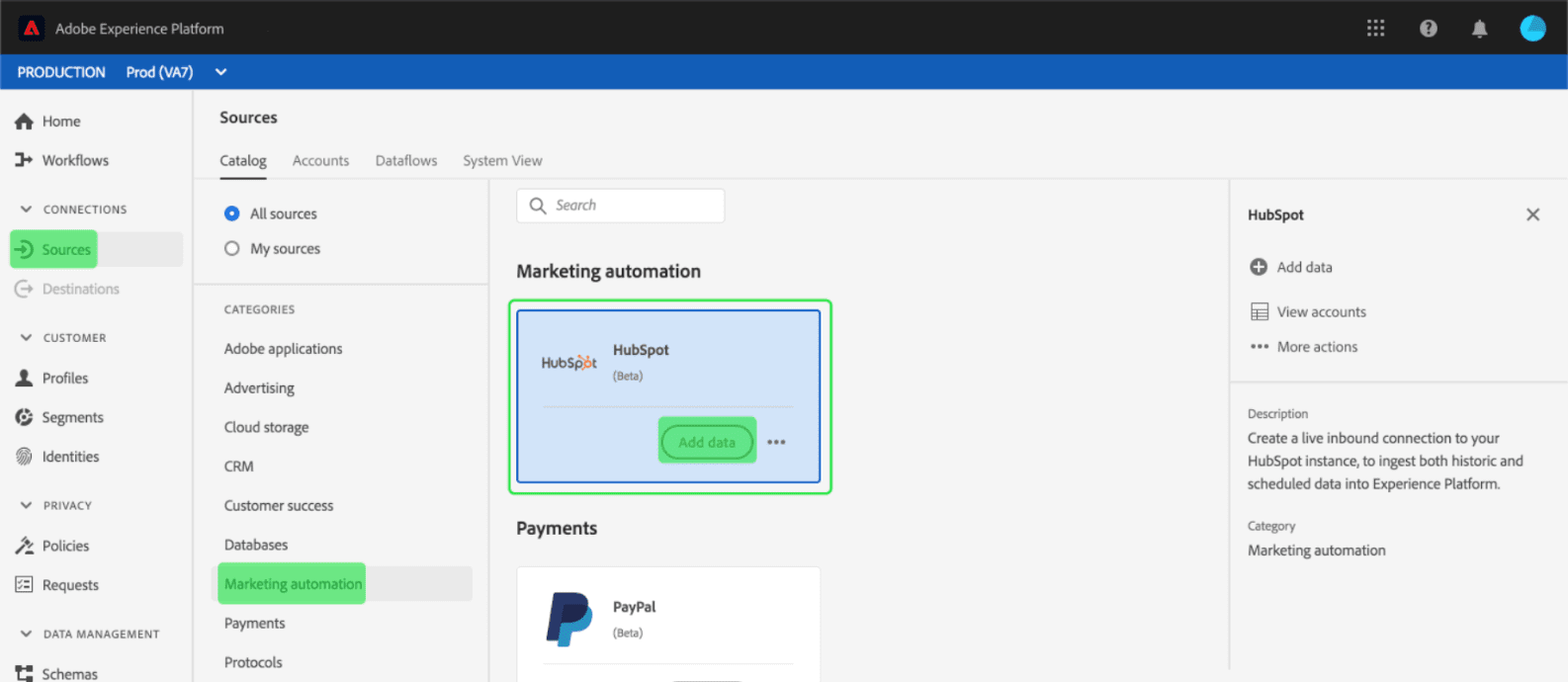Click the View accounts table icon

(1259, 311)
